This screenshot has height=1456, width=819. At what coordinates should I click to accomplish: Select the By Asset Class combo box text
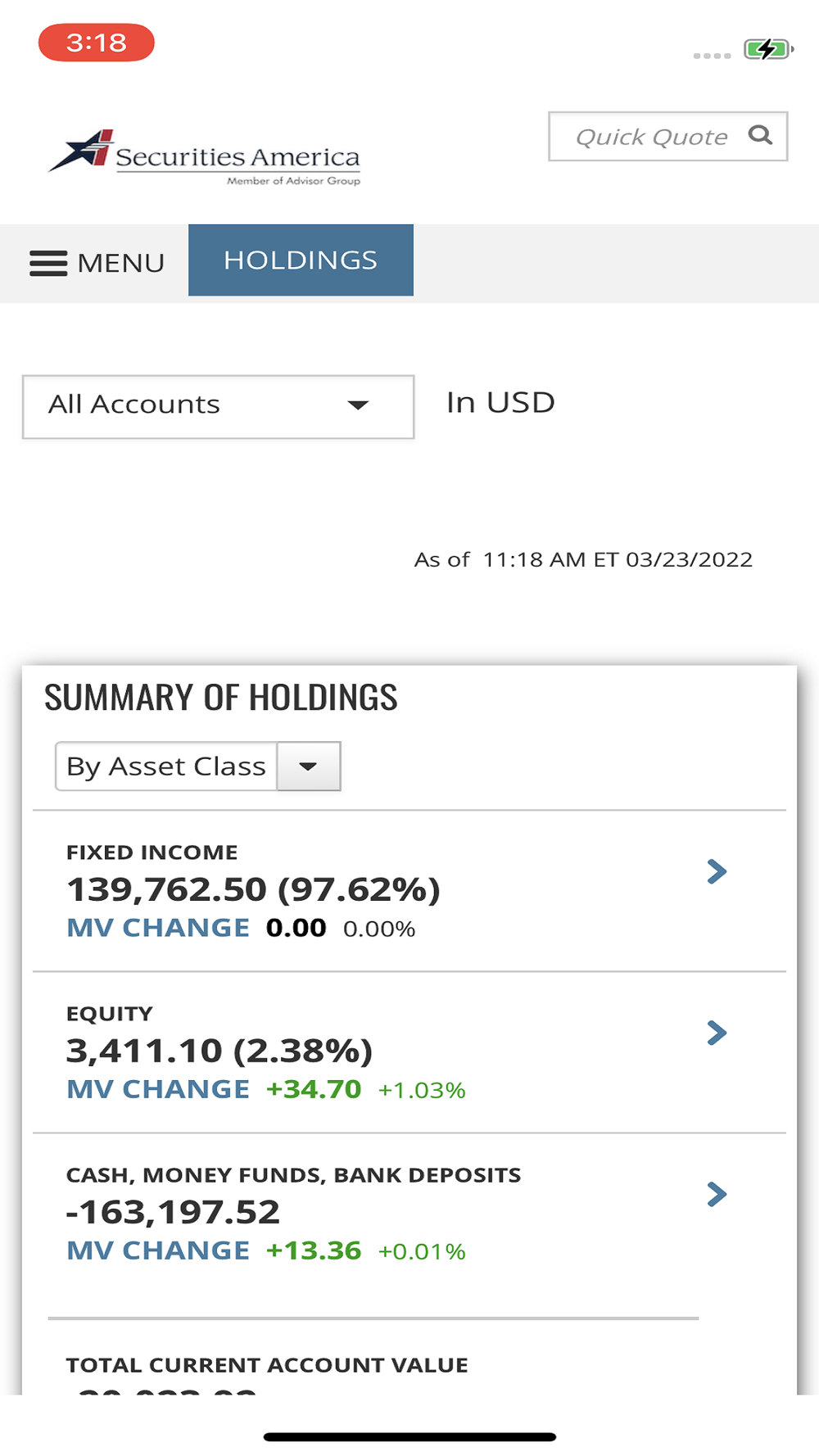(166, 766)
